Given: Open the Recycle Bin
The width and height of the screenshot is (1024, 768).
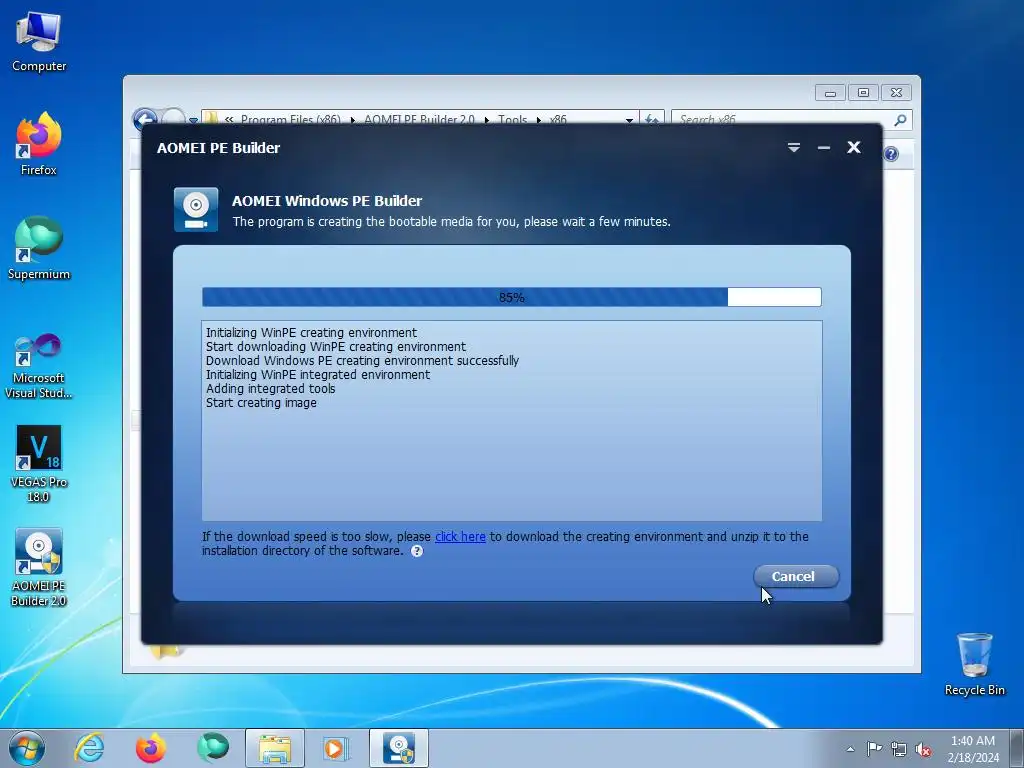Looking at the screenshot, I should [x=974, y=664].
